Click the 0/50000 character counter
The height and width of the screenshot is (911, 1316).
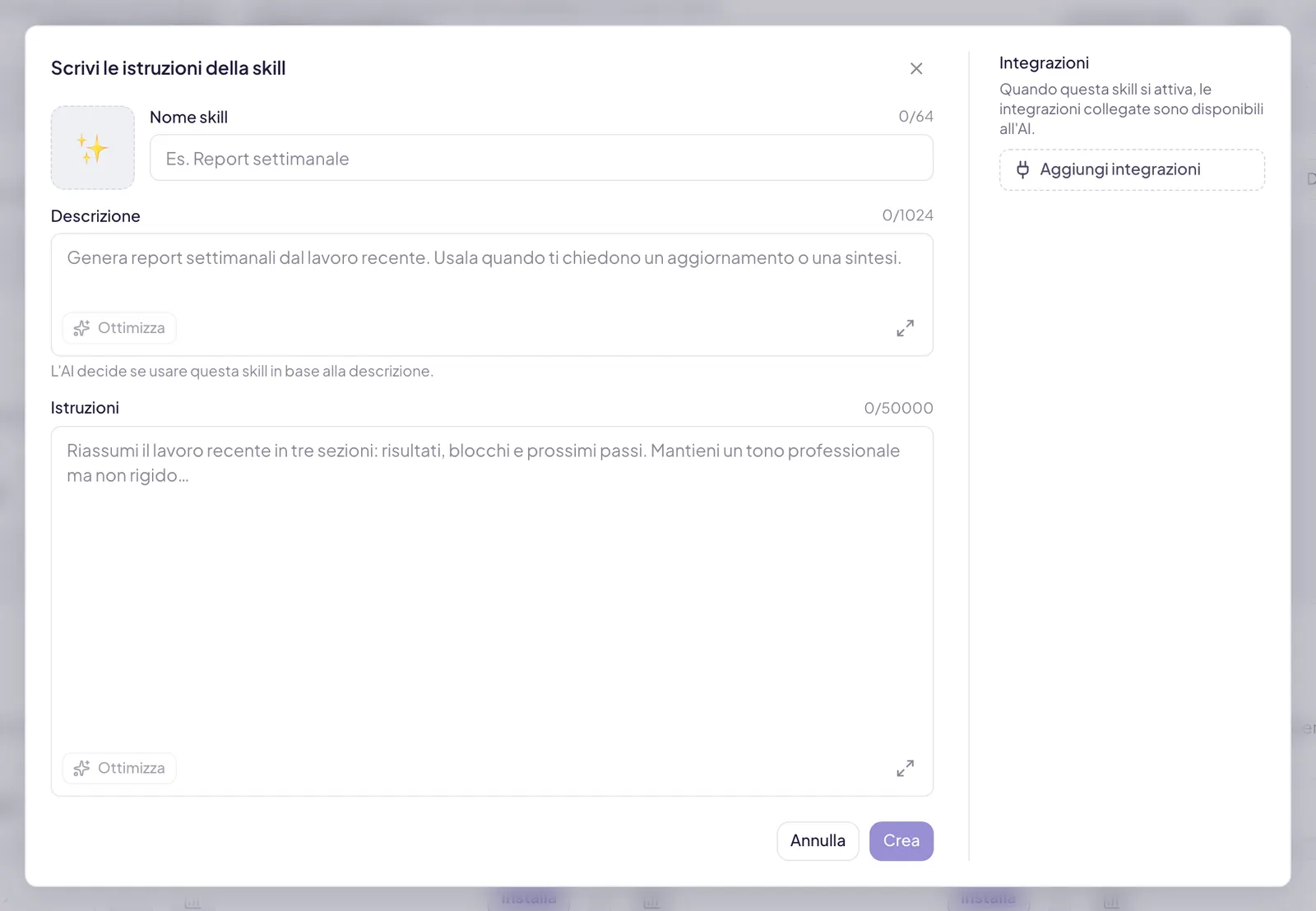pos(898,408)
